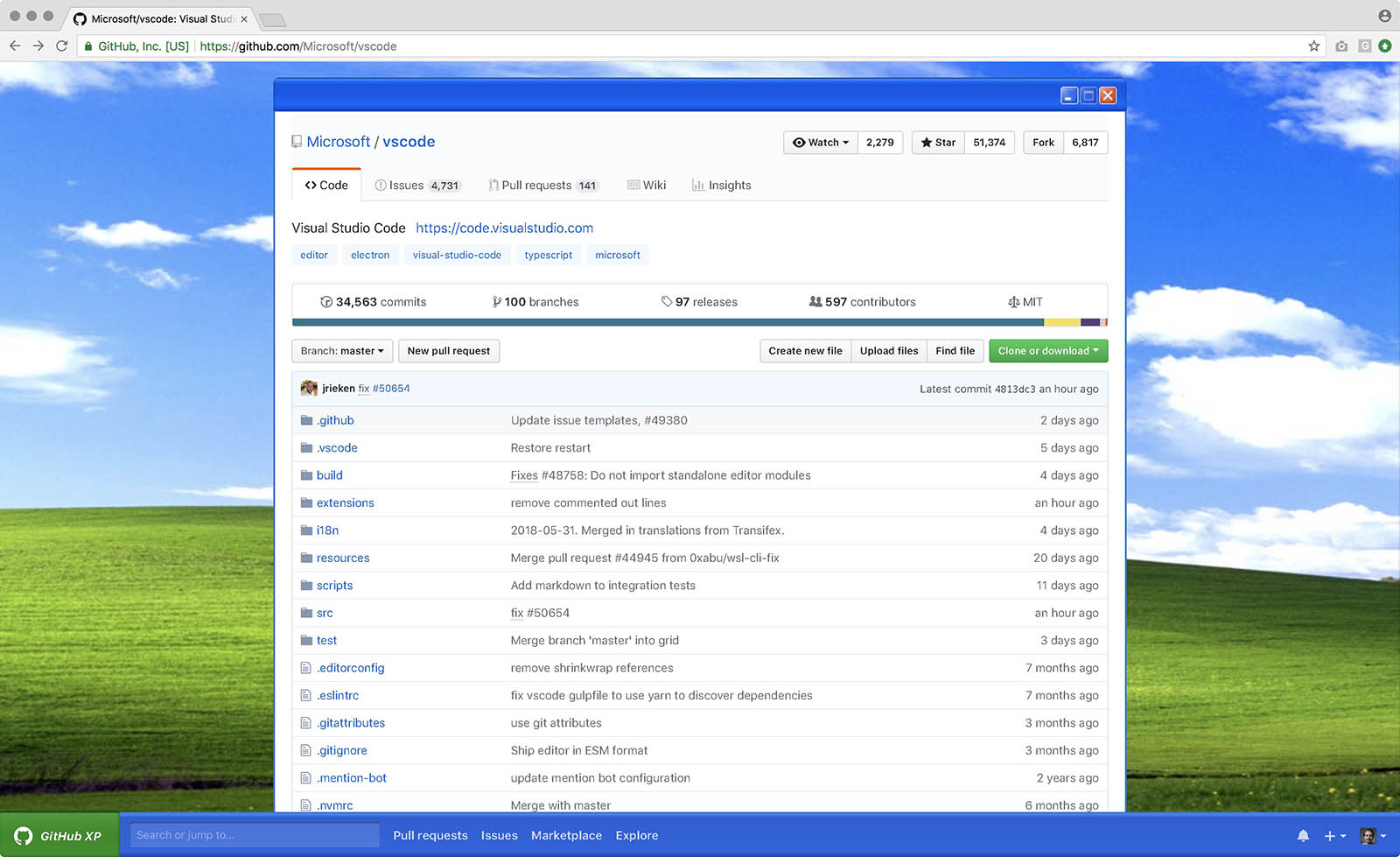Open the Clone or download dropdown

tap(1047, 351)
